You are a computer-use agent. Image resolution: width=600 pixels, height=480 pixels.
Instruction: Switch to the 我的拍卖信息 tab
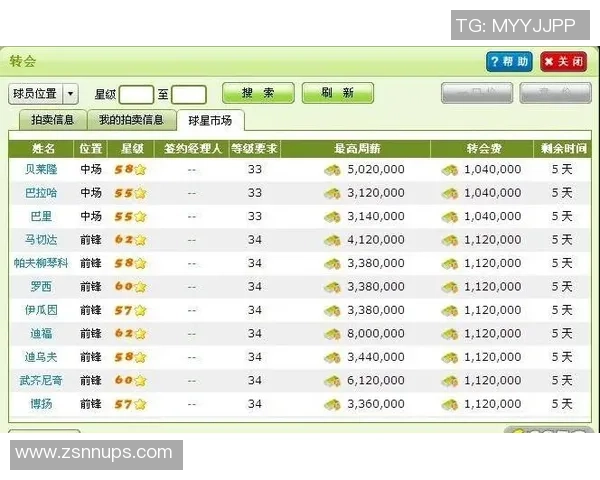[130, 121]
